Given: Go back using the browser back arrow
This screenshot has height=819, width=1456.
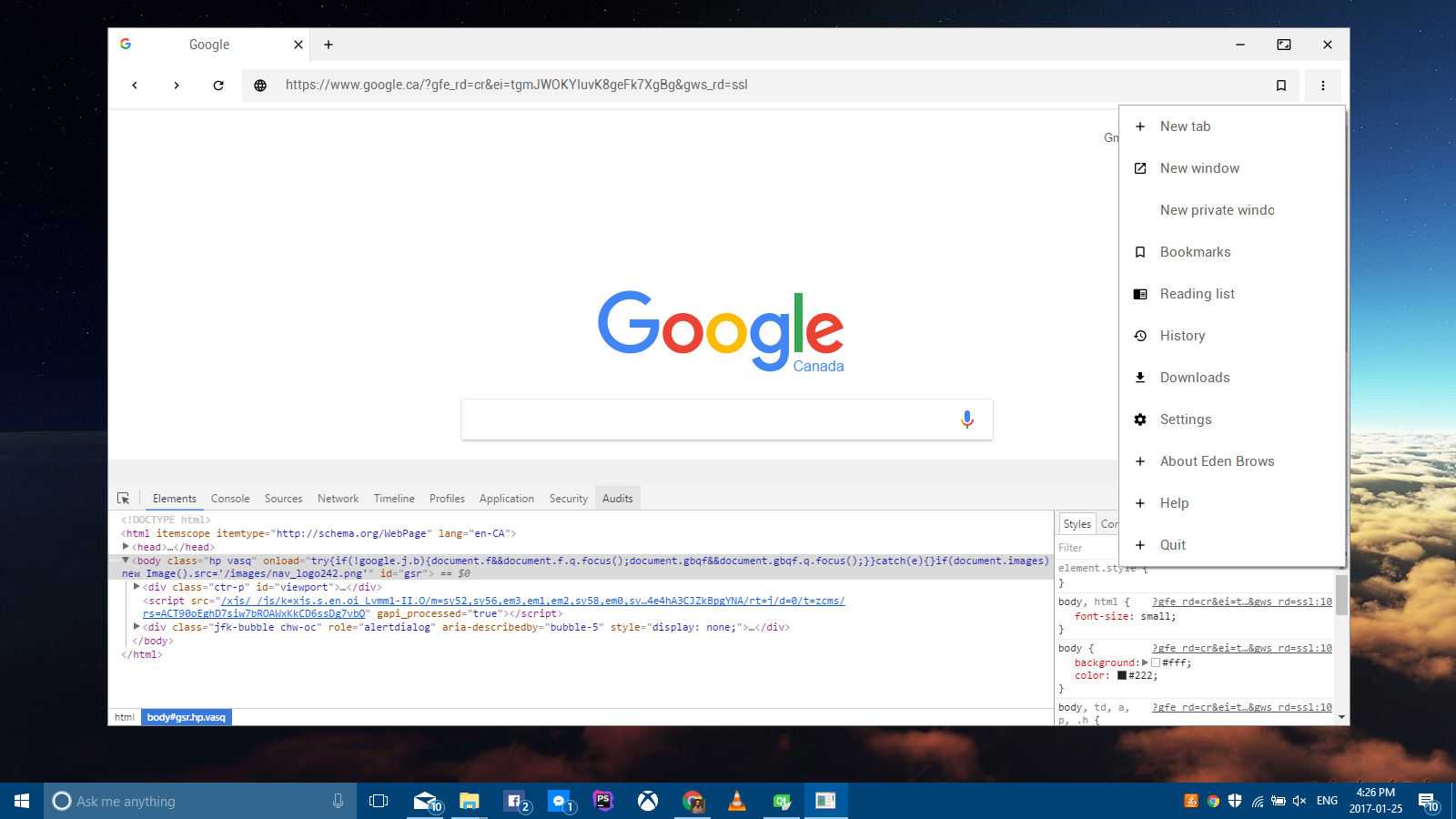Looking at the screenshot, I should (x=135, y=86).
